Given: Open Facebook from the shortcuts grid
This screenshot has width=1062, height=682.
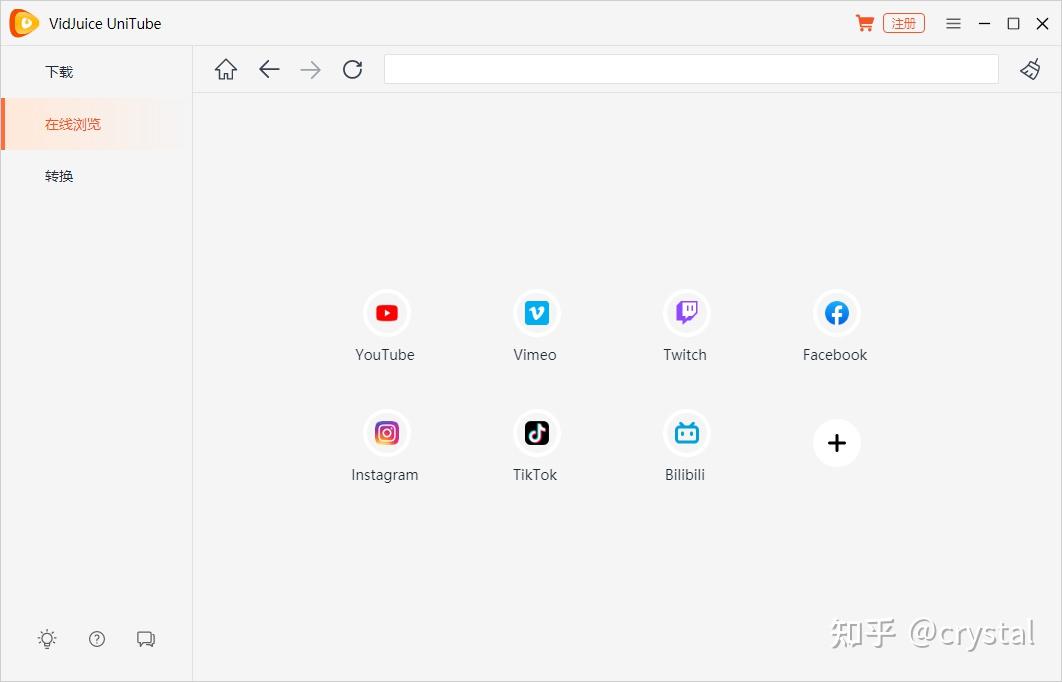Looking at the screenshot, I should point(836,312).
